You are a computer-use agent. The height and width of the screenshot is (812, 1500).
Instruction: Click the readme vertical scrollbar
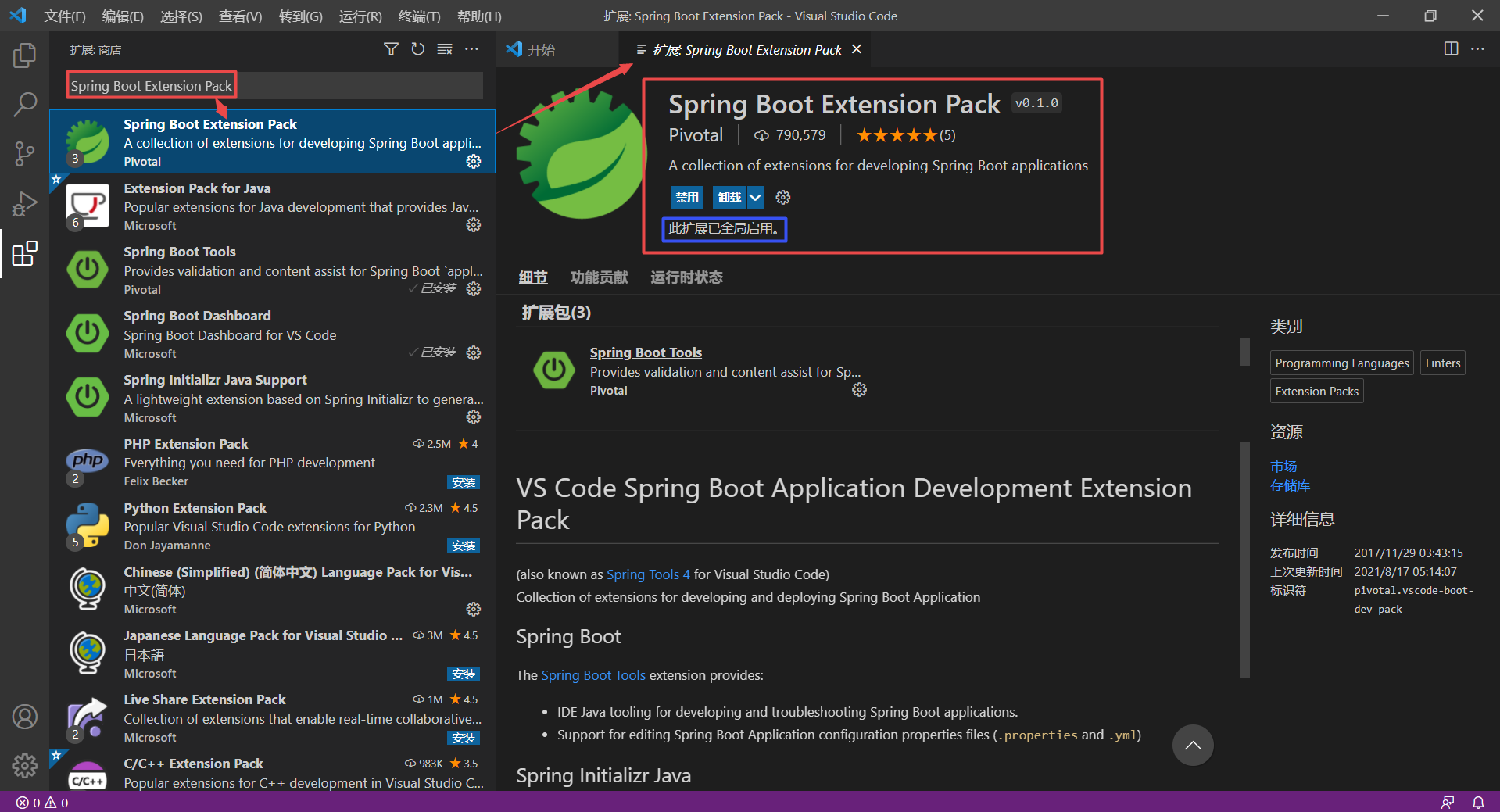point(1245,560)
